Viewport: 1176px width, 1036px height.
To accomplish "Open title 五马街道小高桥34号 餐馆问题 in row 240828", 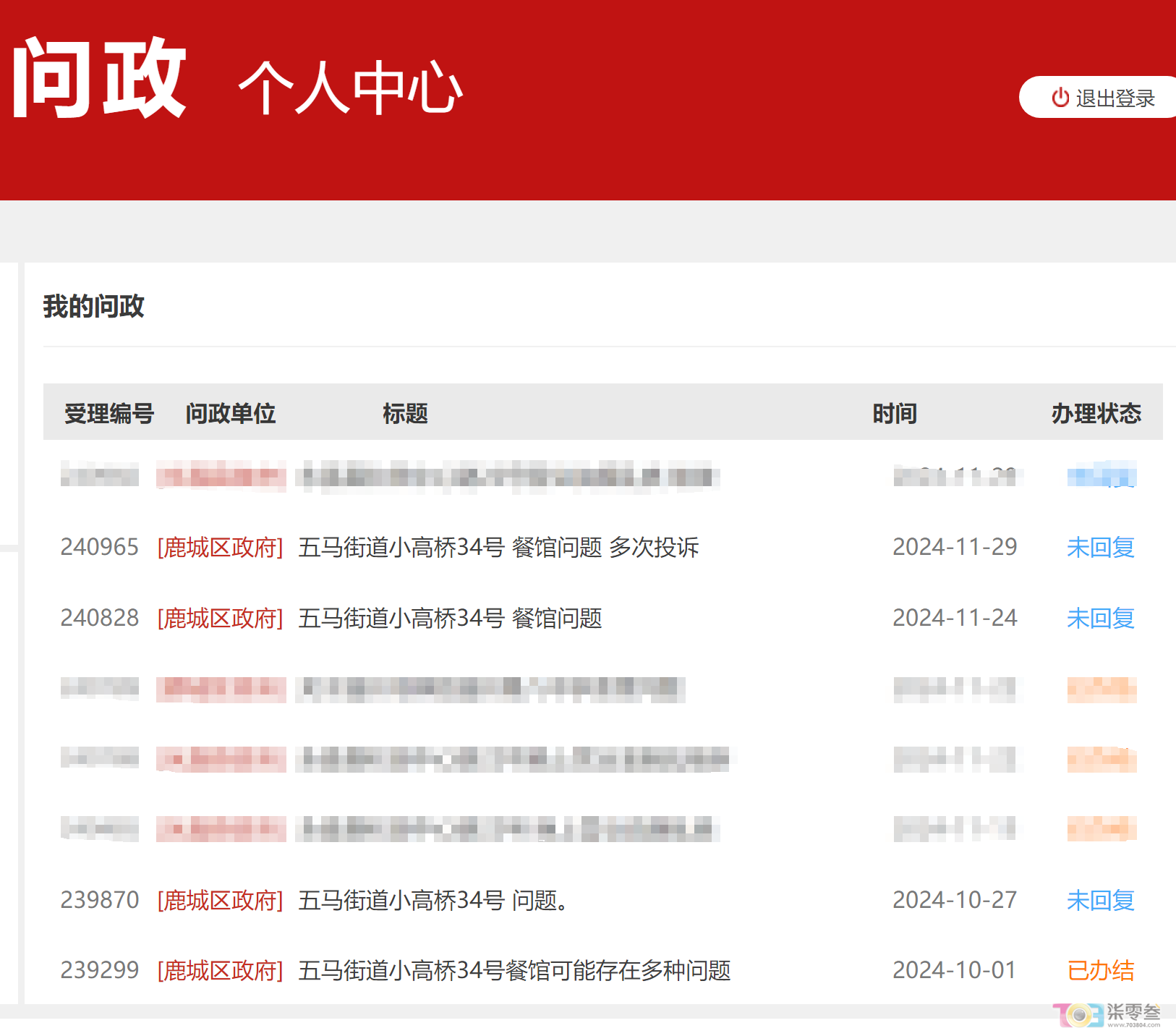I will [450, 619].
